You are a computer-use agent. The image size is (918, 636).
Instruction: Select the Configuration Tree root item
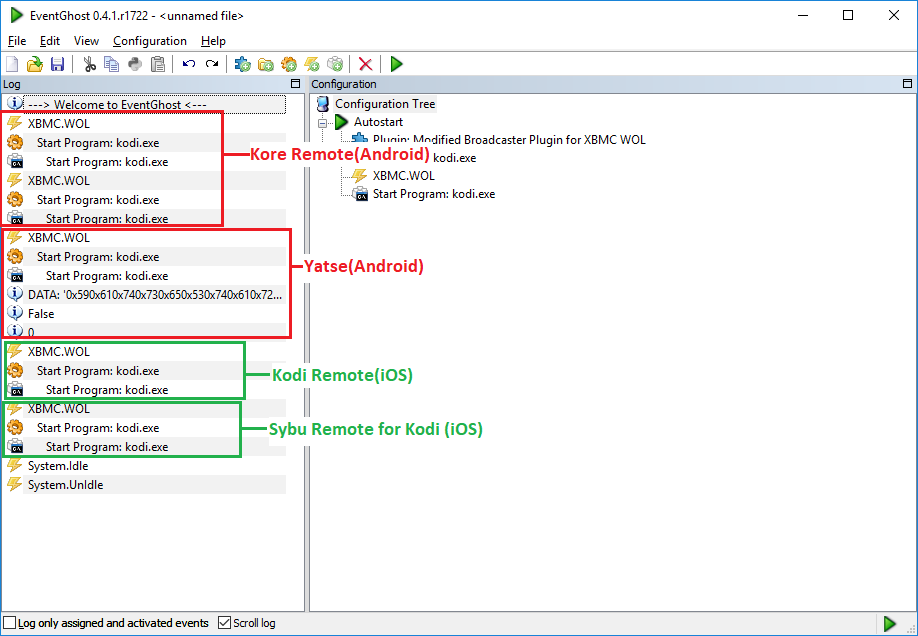tap(385, 104)
